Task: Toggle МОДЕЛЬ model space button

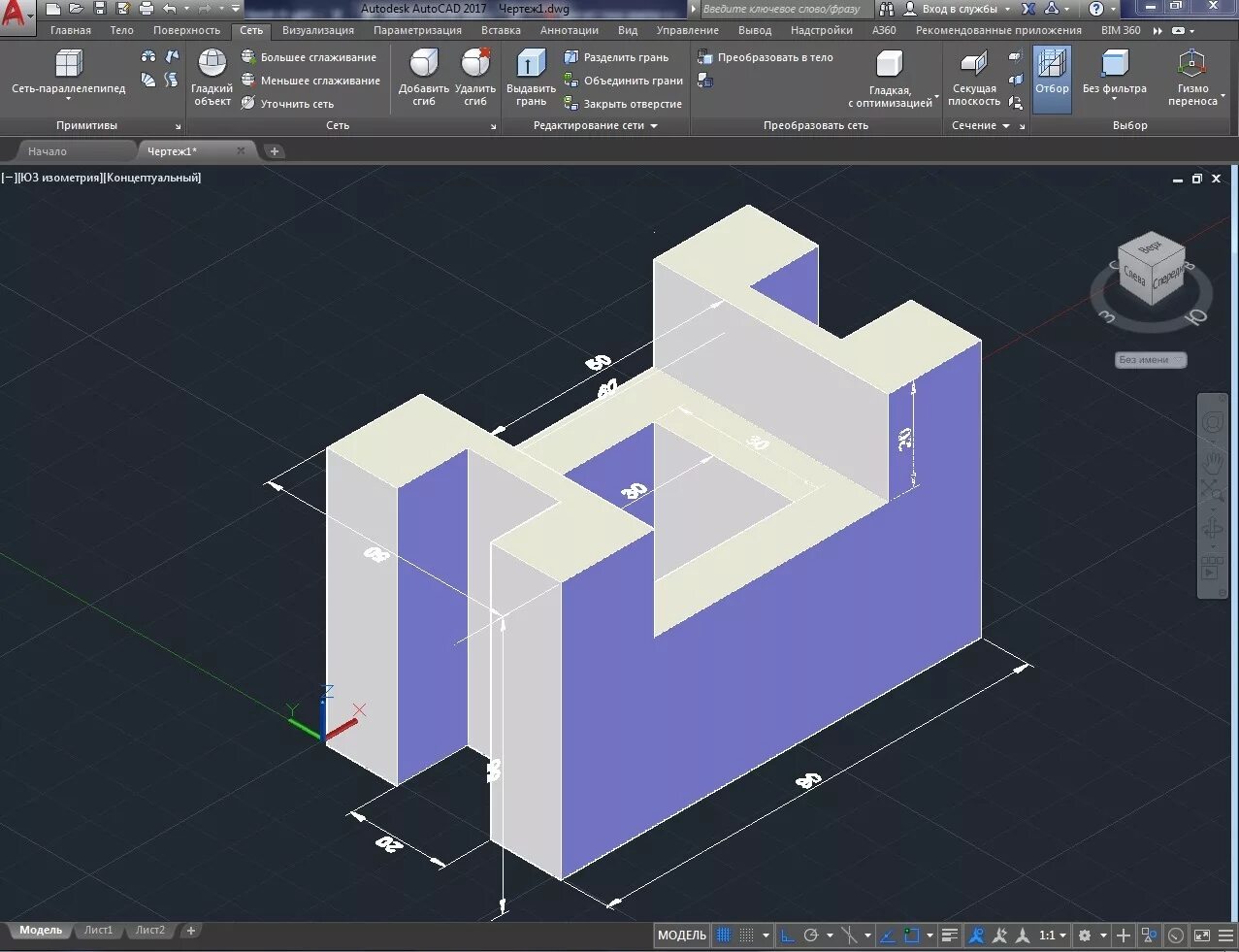Action: tap(682, 936)
